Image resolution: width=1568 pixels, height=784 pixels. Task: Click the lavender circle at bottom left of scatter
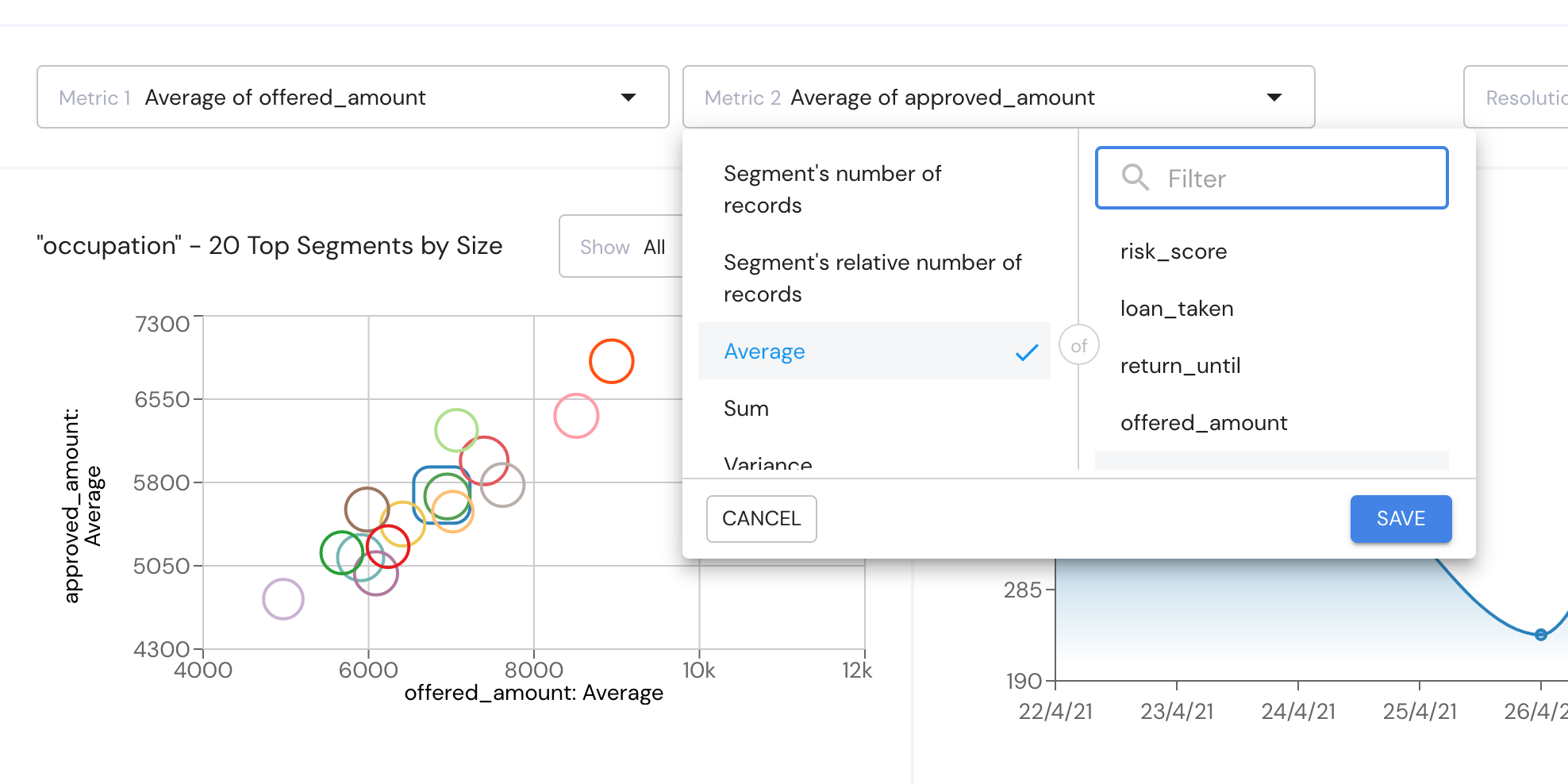(283, 599)
